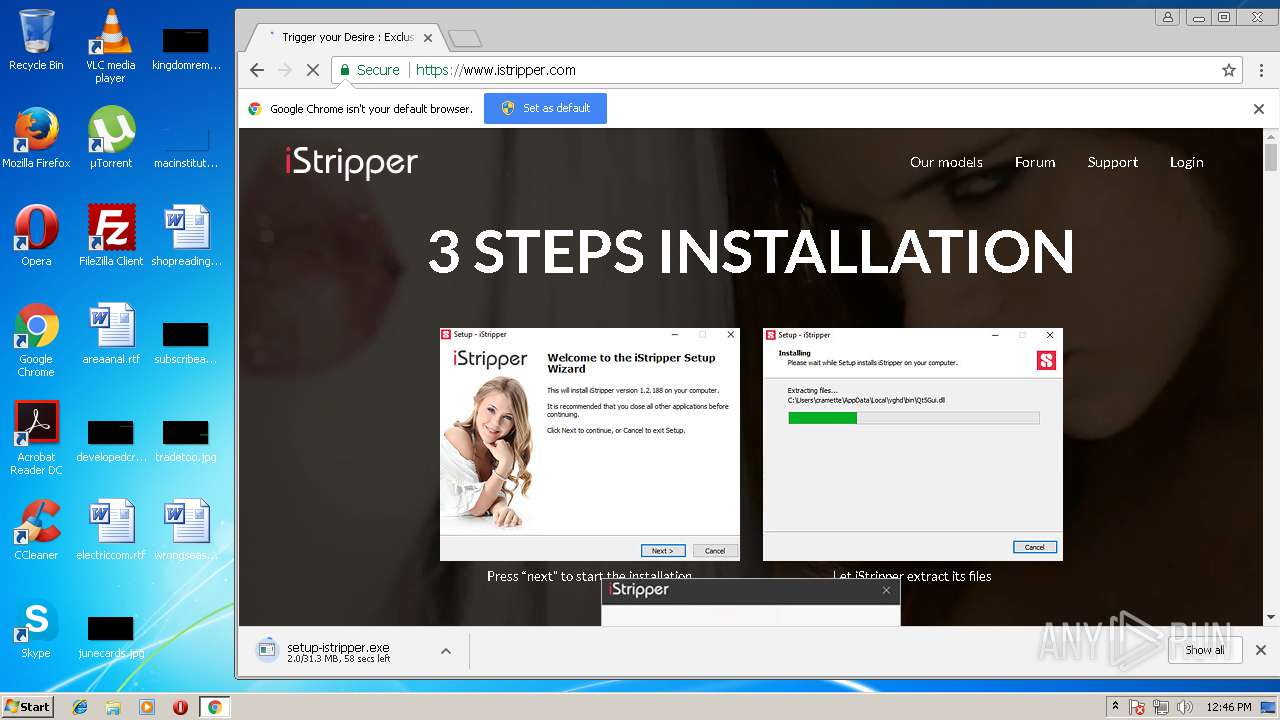Close the downloads bar
Screen dimensions: 1280x720
coord(1261,650)
